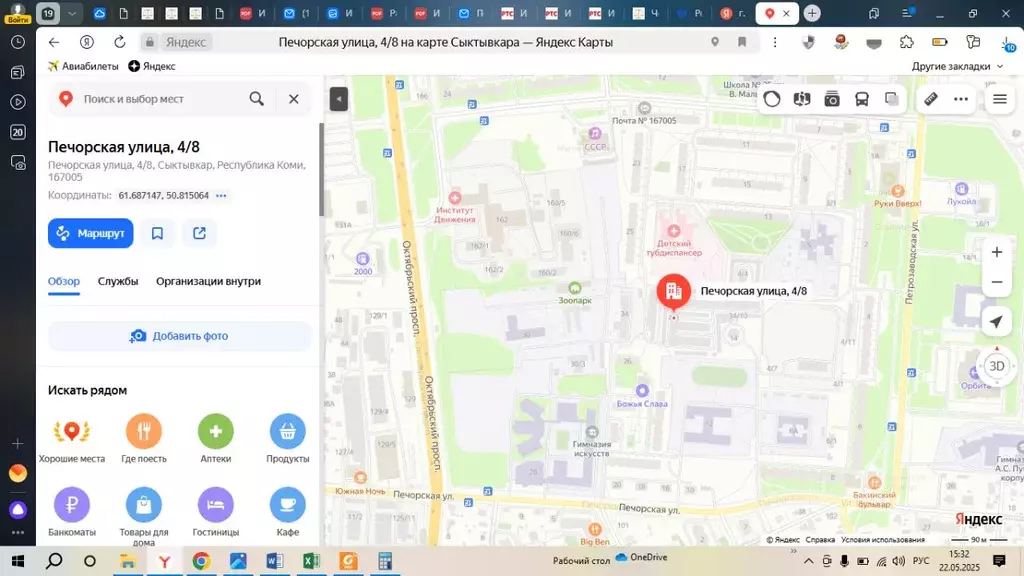The width and height of the screenshot is (1024, 576).
Task: Open the map layers selector
Action: [891, 99]
